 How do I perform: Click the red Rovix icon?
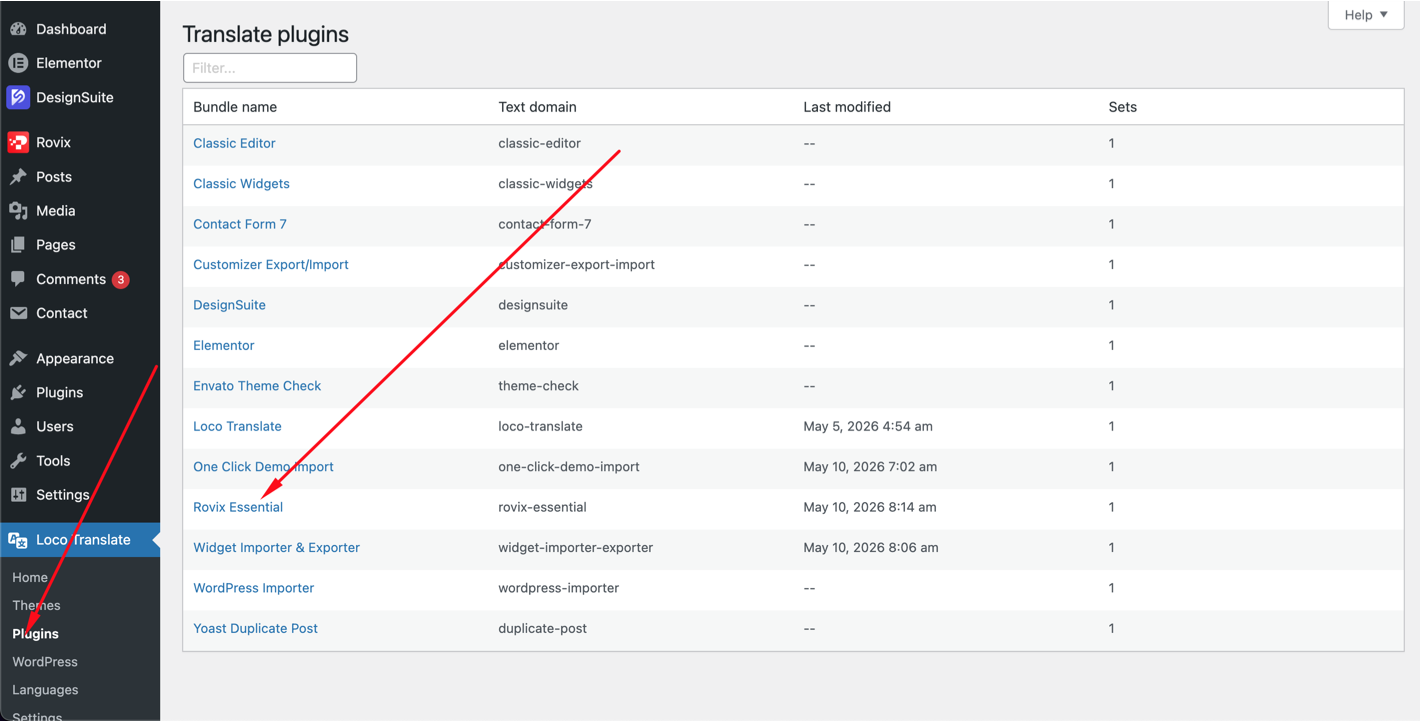(x=18, y=142)
